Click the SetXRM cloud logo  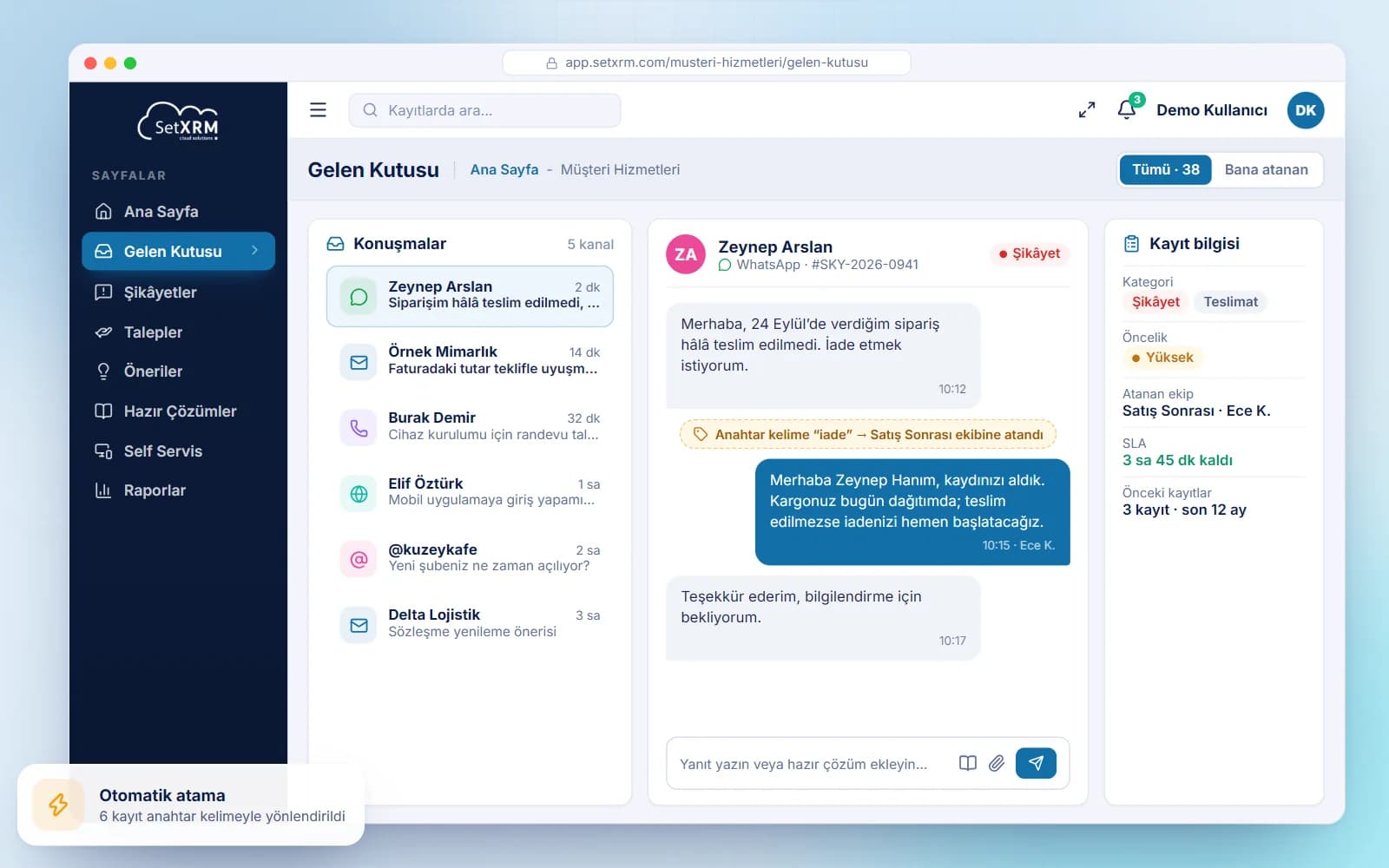coord(178,122)
